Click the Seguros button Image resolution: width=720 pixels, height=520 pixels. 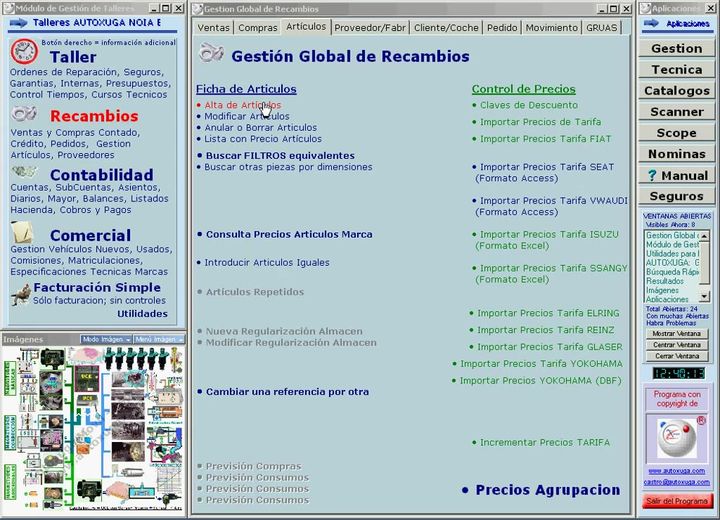coord(676,196)
